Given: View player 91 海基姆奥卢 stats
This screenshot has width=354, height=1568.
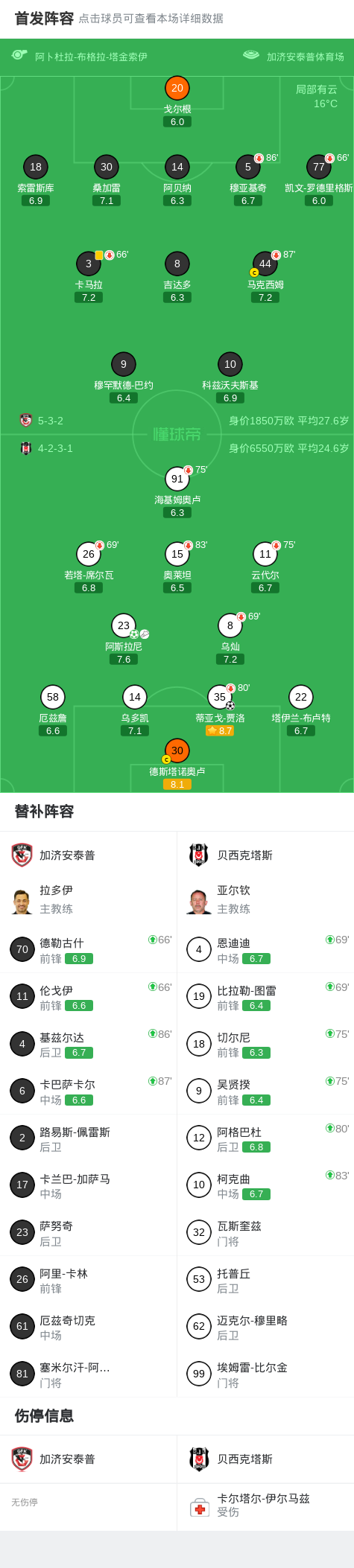Looking at the screenshot, I should point(177,479).
